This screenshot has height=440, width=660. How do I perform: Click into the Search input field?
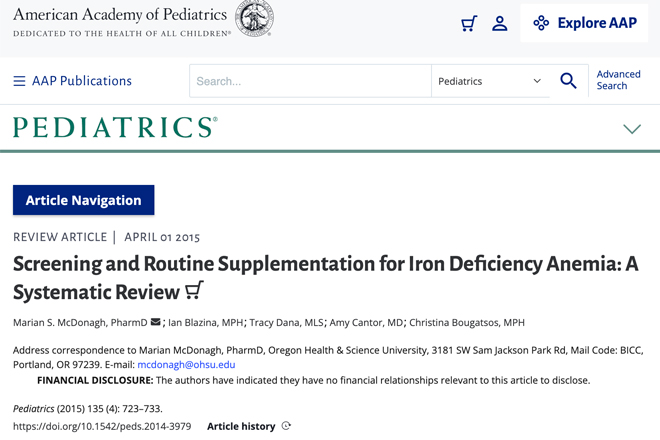[311, 81]
